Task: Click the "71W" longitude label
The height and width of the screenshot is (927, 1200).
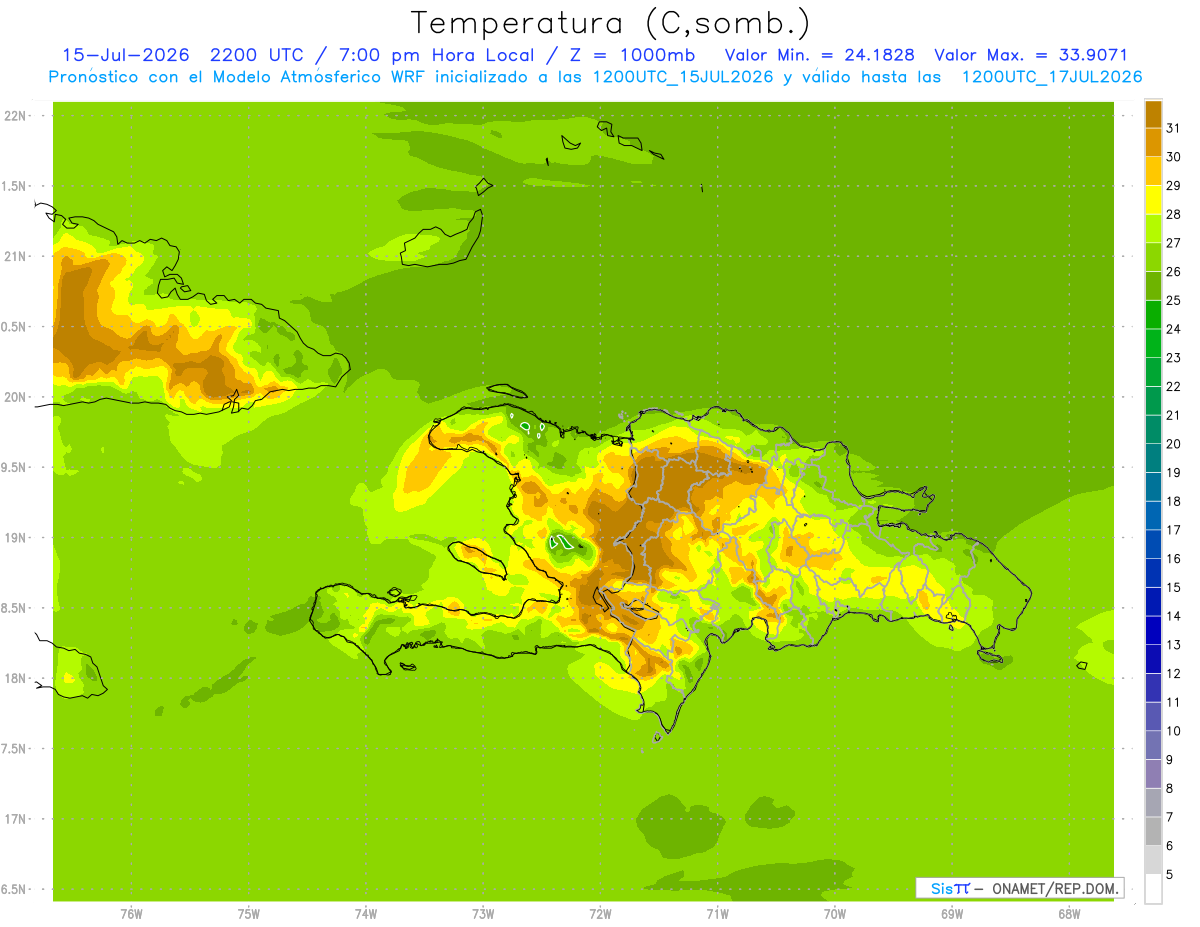Action: click(717, 914)
